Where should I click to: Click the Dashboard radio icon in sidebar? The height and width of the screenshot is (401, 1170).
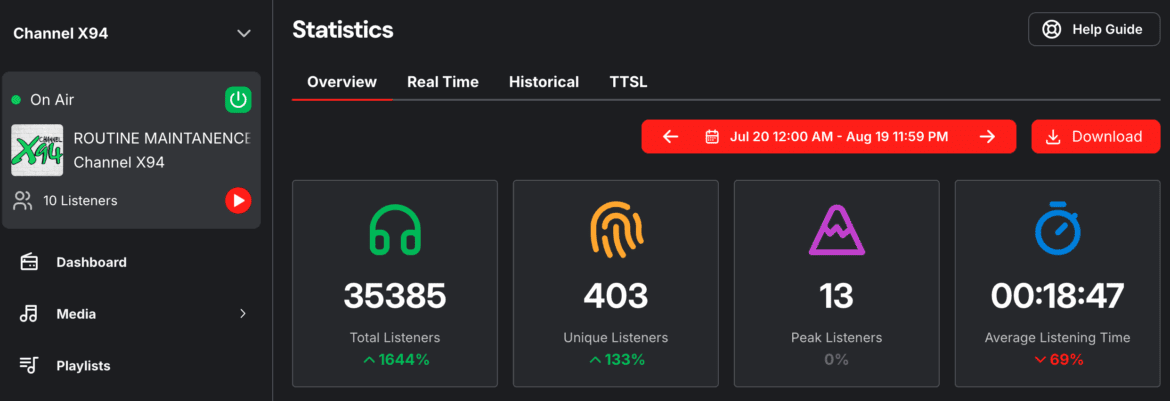pos(29,262)
